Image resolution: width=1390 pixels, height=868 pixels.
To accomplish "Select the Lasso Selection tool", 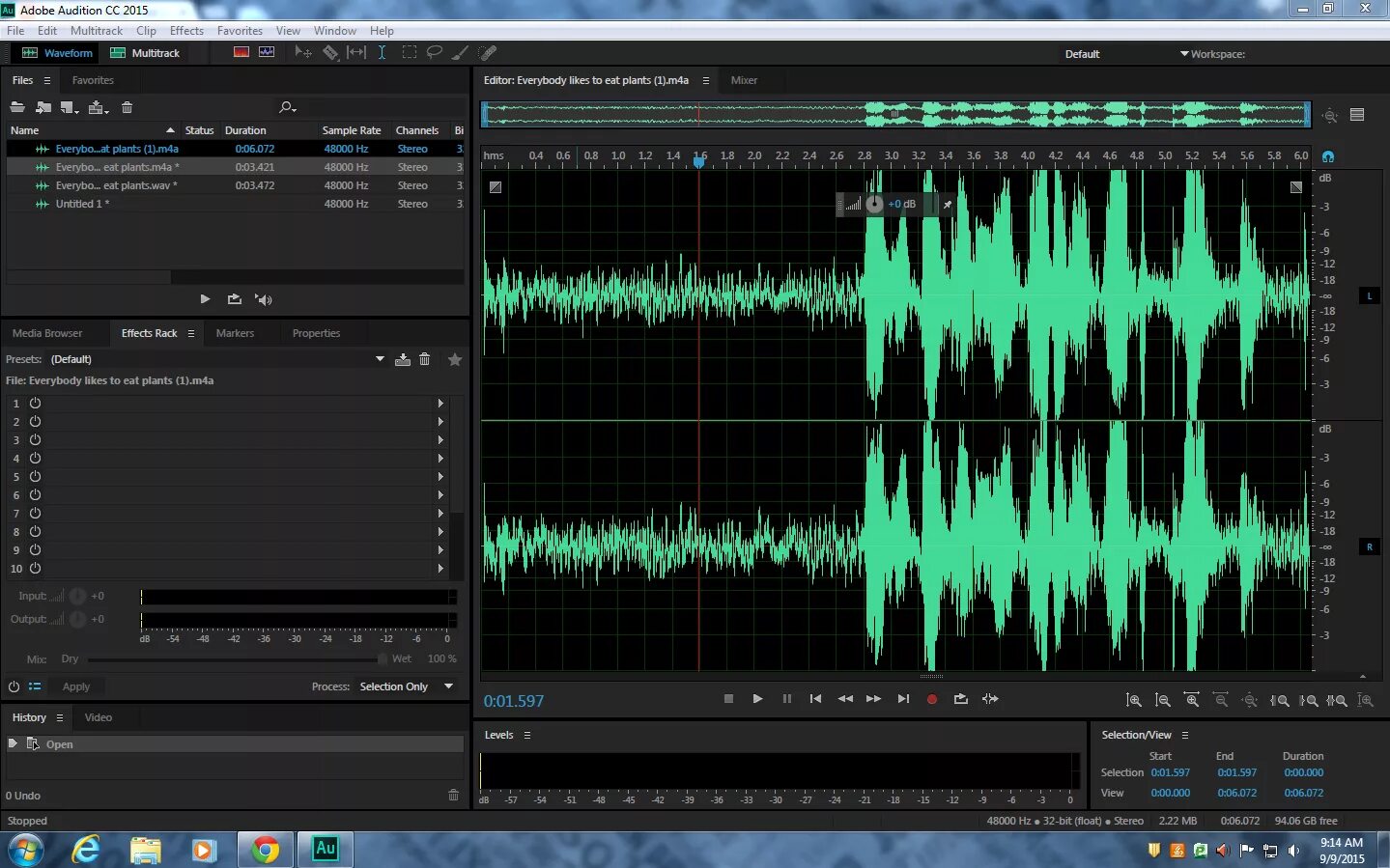I will pos(435,52).
